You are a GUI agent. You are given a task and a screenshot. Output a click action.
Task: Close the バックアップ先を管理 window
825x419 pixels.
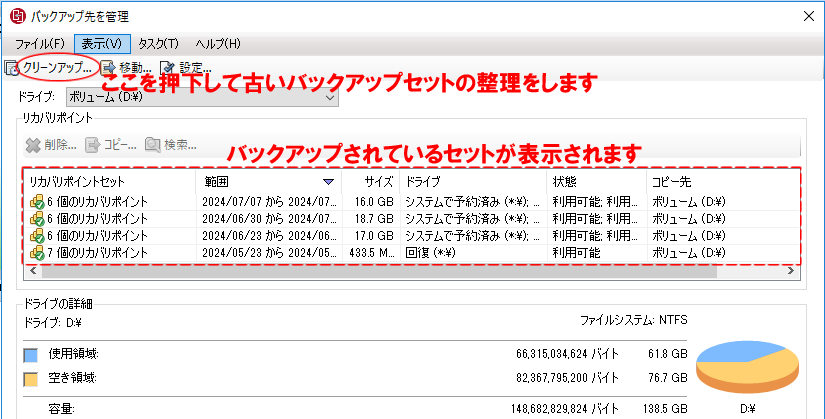tap(809, 16)
